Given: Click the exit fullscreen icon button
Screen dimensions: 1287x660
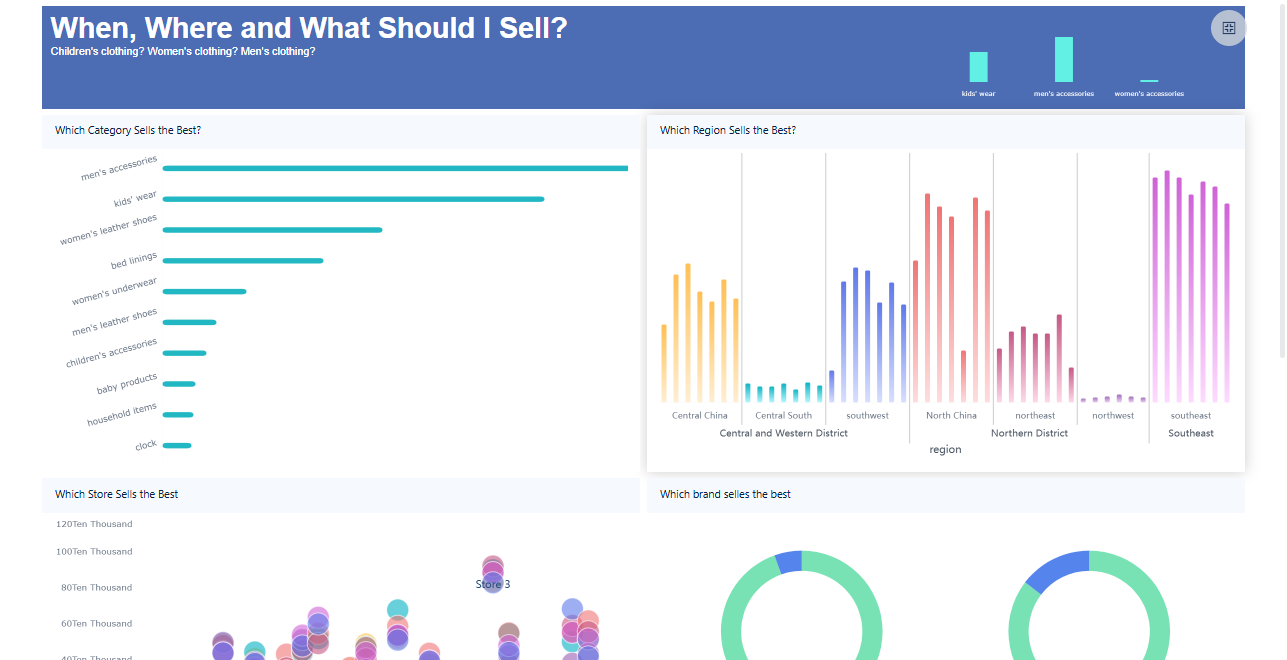Looking at the screenshot, I should [x=1228, y=28].
